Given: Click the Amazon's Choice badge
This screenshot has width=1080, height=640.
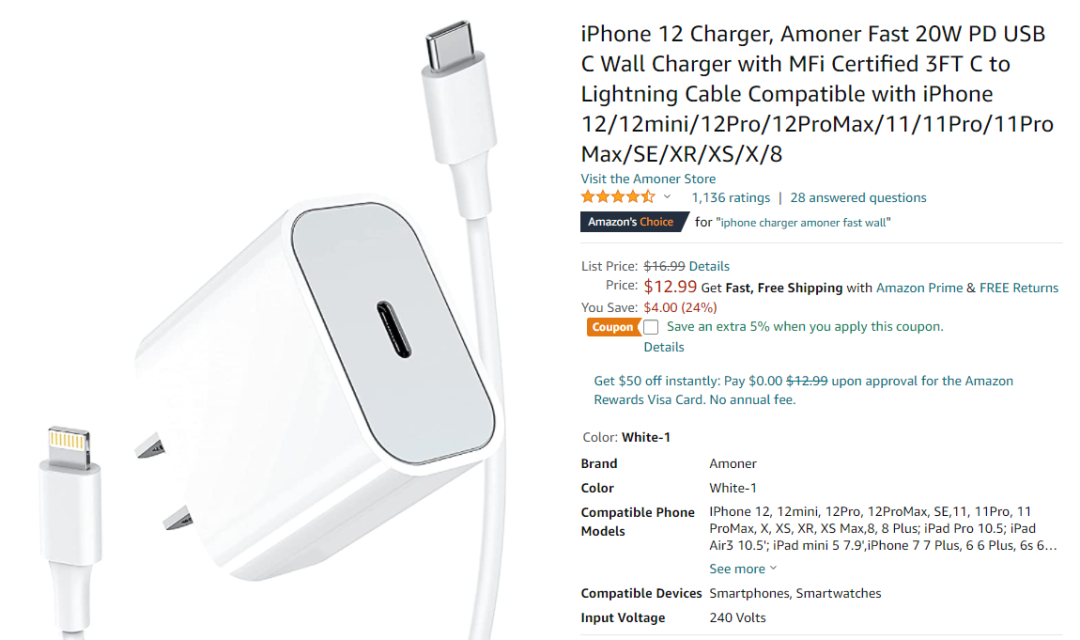Looking at the screenshot, I should click(634, 222).
